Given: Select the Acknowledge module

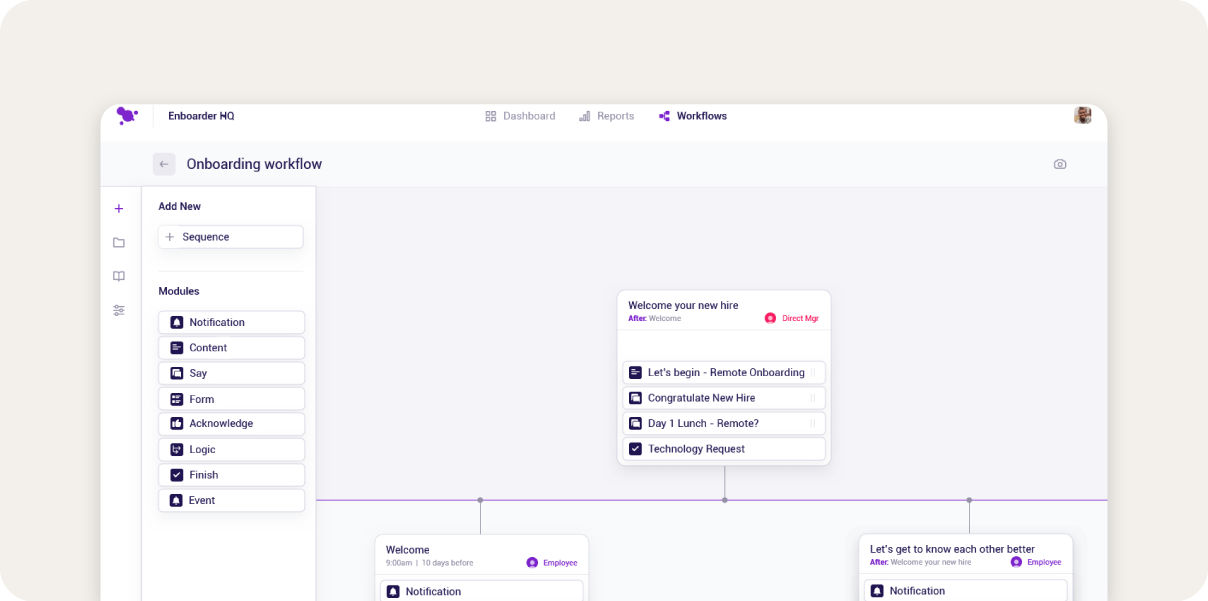Looking at the screenshot, I should pyautogui.click(x=231, y=424).
